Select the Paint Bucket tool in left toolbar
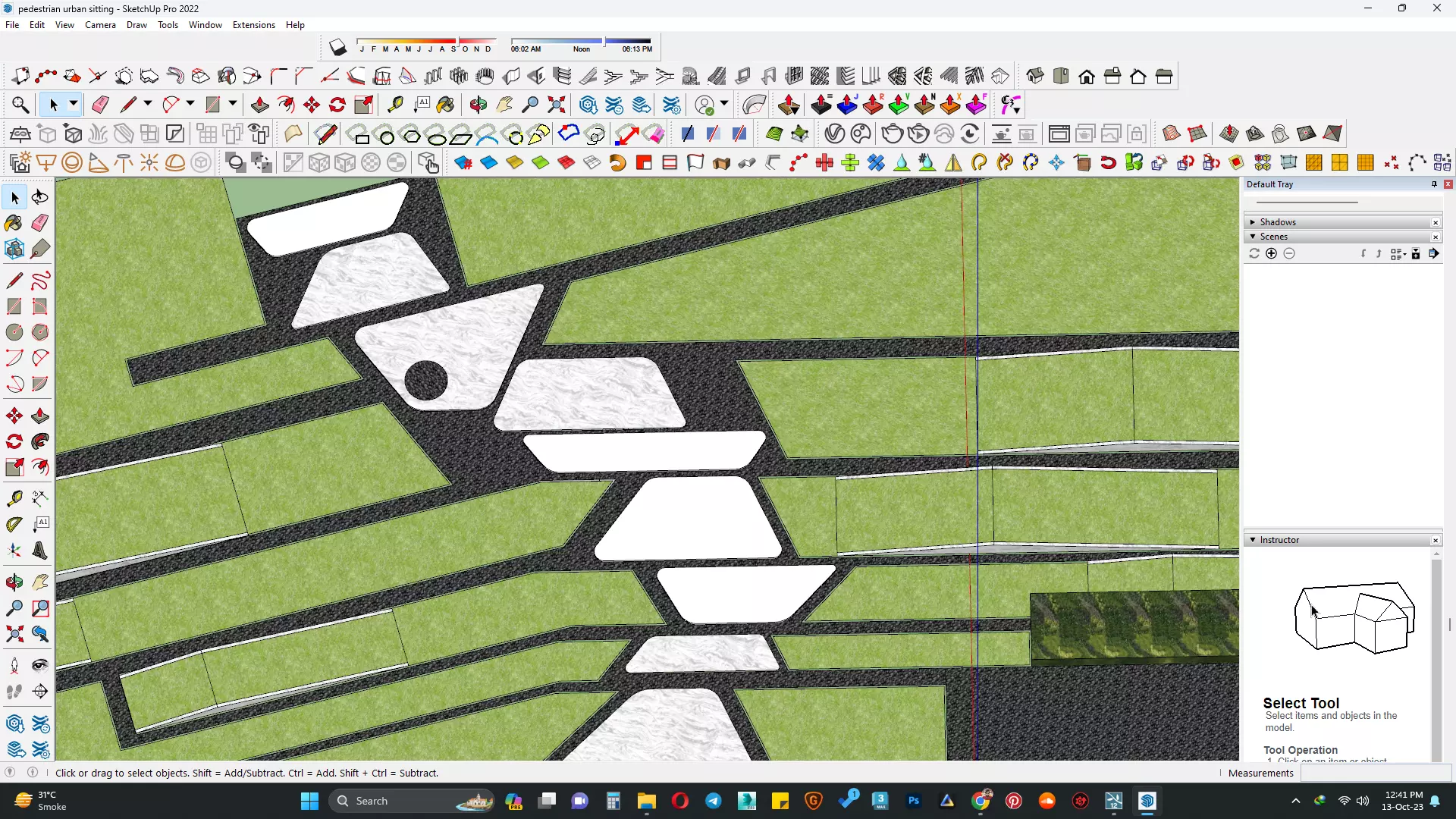 click(x=14, y=223)
